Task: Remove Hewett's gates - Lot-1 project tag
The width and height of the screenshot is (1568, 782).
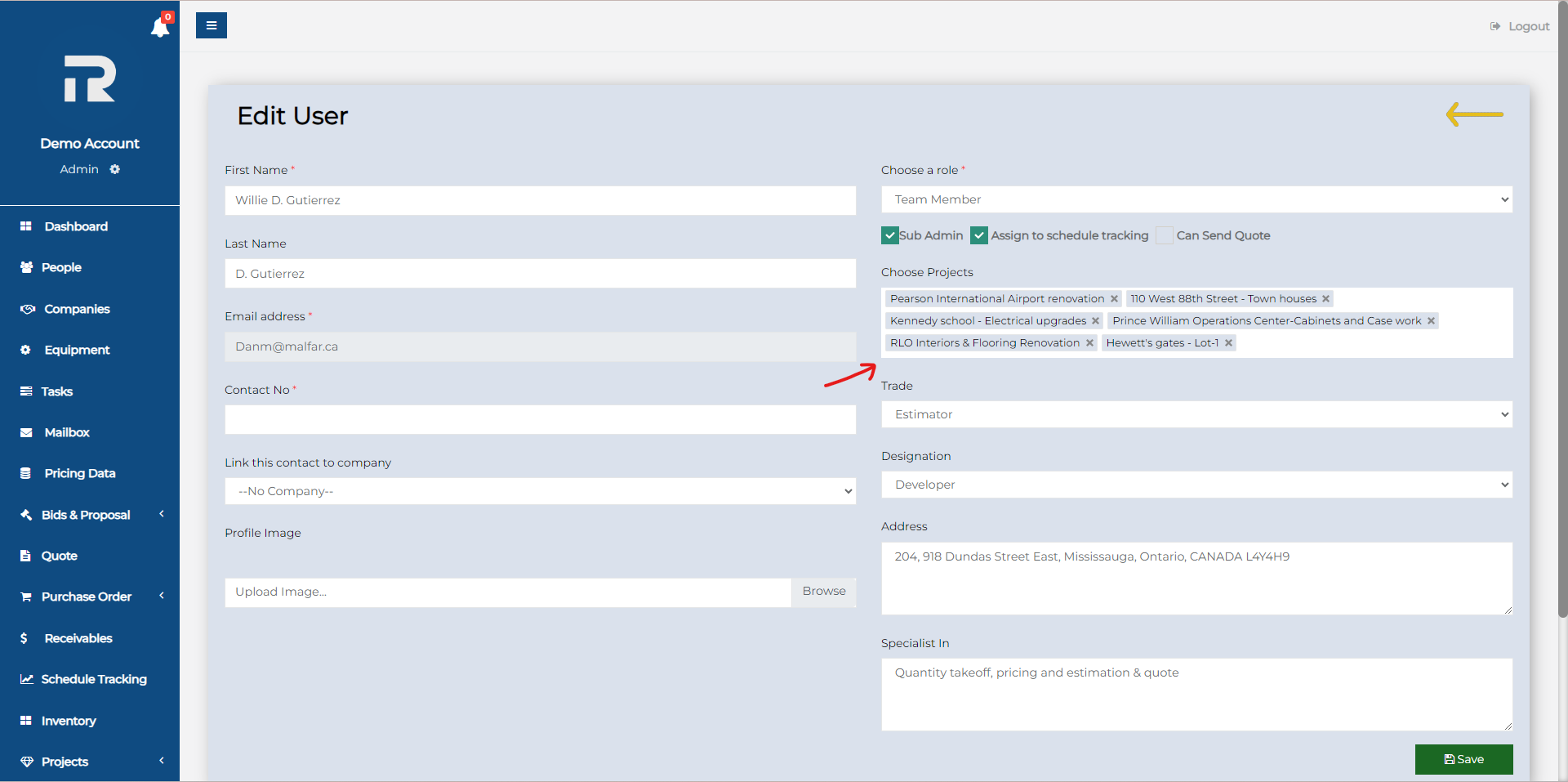Action: pos(1228,343)
